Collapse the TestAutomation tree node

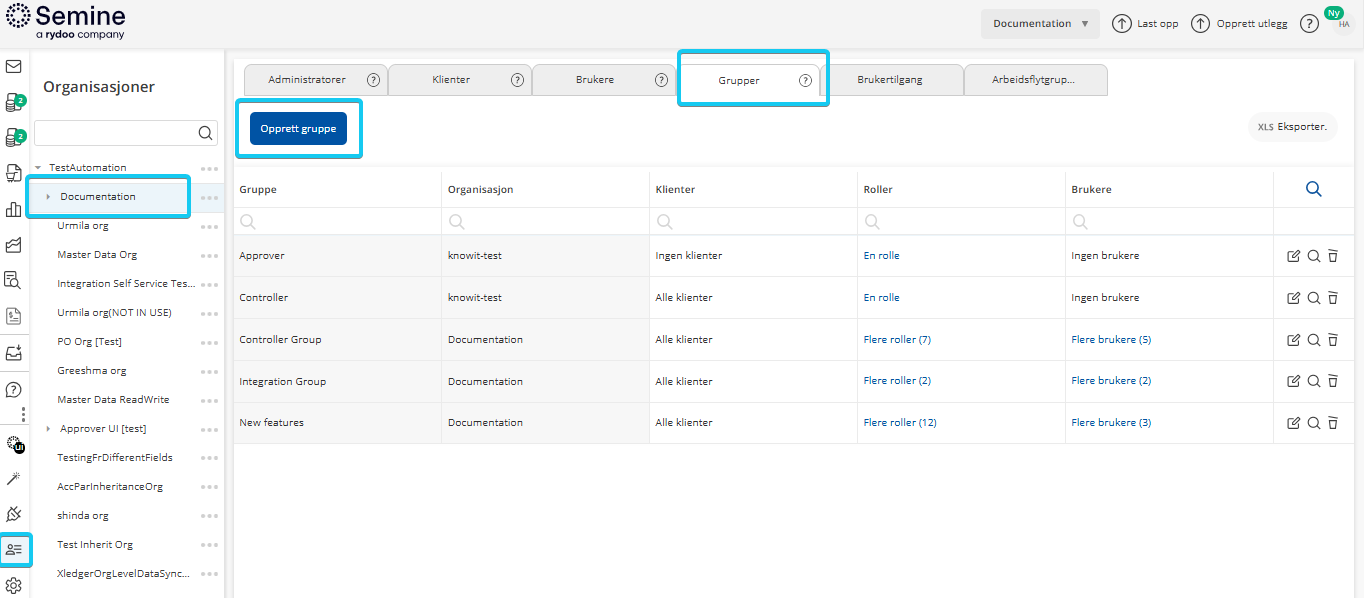38,168
